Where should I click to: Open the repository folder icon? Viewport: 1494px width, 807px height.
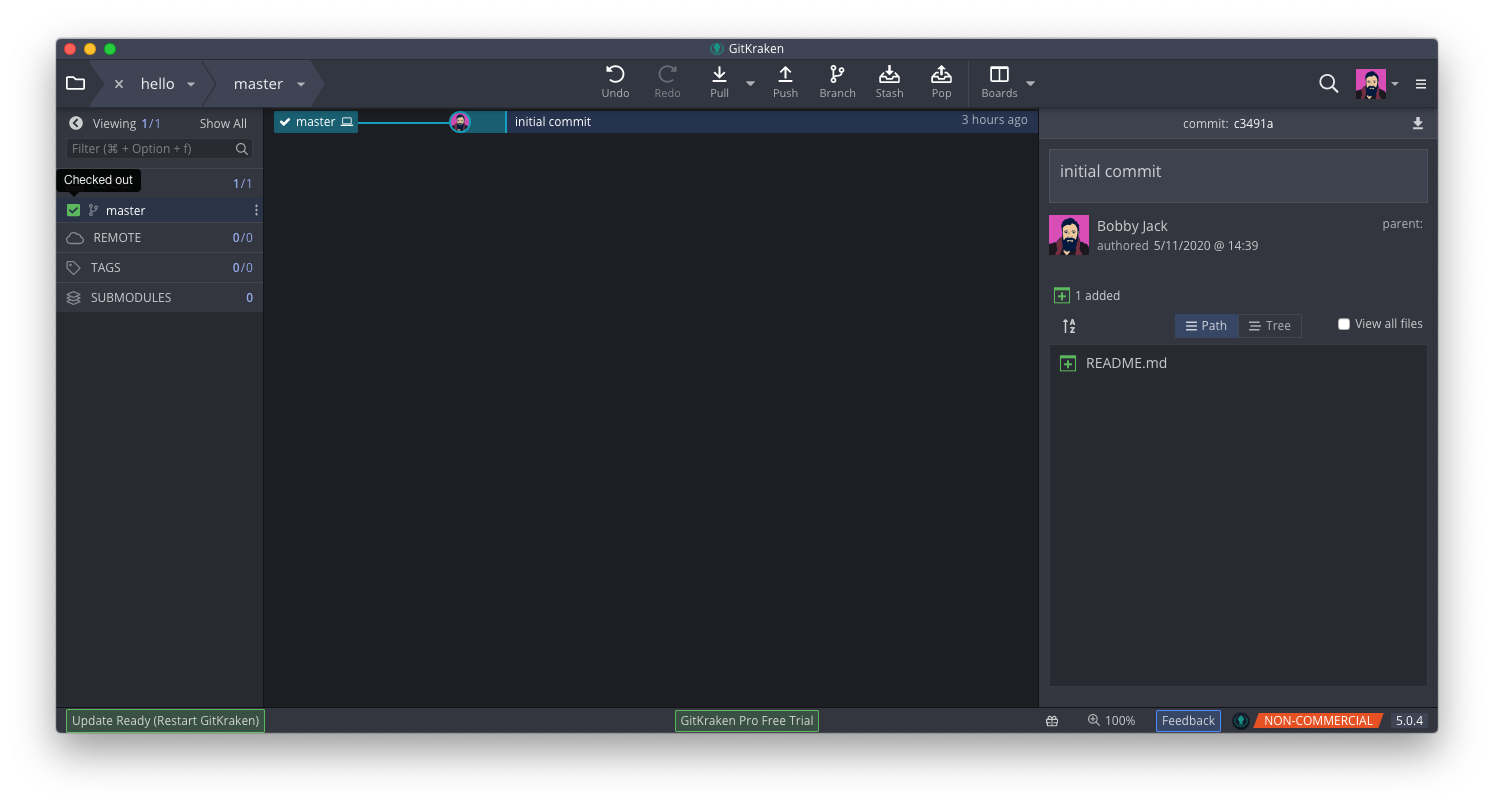coord(75,83)
